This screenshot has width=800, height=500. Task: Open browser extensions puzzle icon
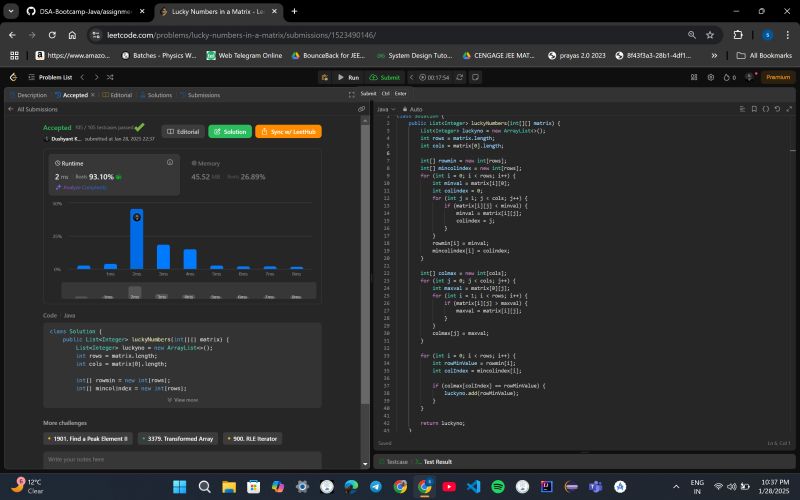(738, 35)
